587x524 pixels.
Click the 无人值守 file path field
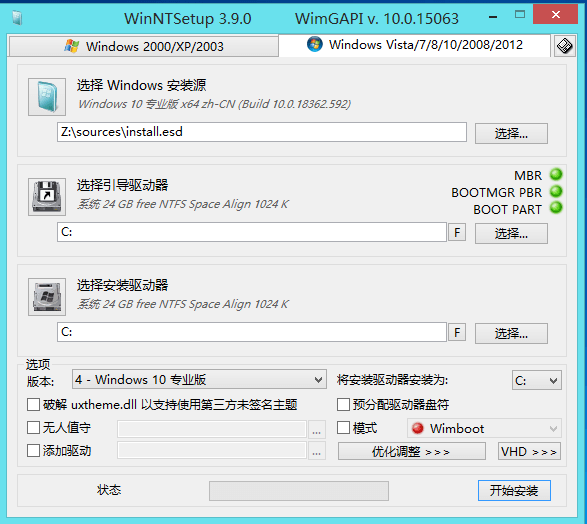click(x=212, y=429)
